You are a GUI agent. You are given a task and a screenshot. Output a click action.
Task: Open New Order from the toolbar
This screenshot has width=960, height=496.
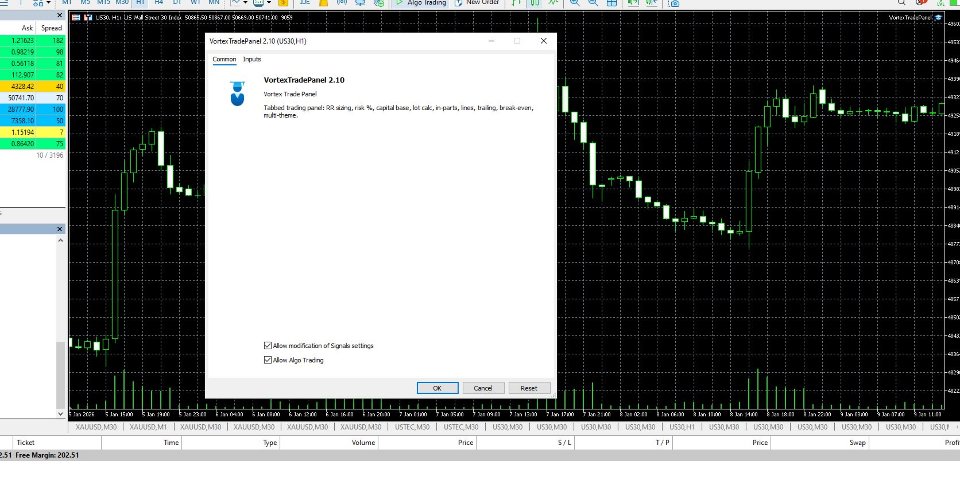coord(477,2)
